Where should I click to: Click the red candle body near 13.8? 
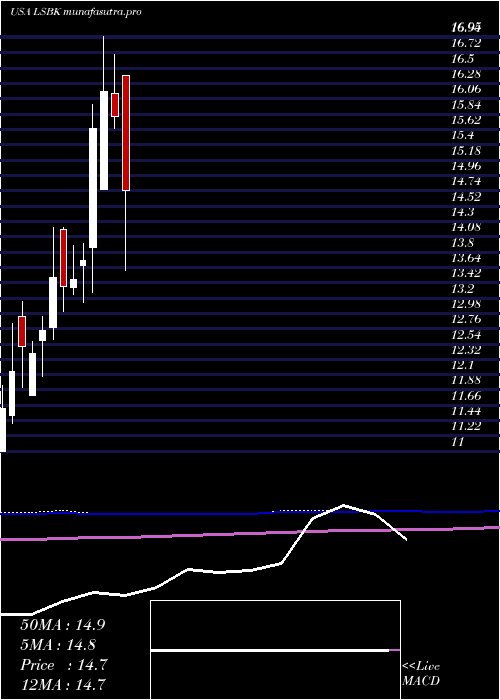63,258
